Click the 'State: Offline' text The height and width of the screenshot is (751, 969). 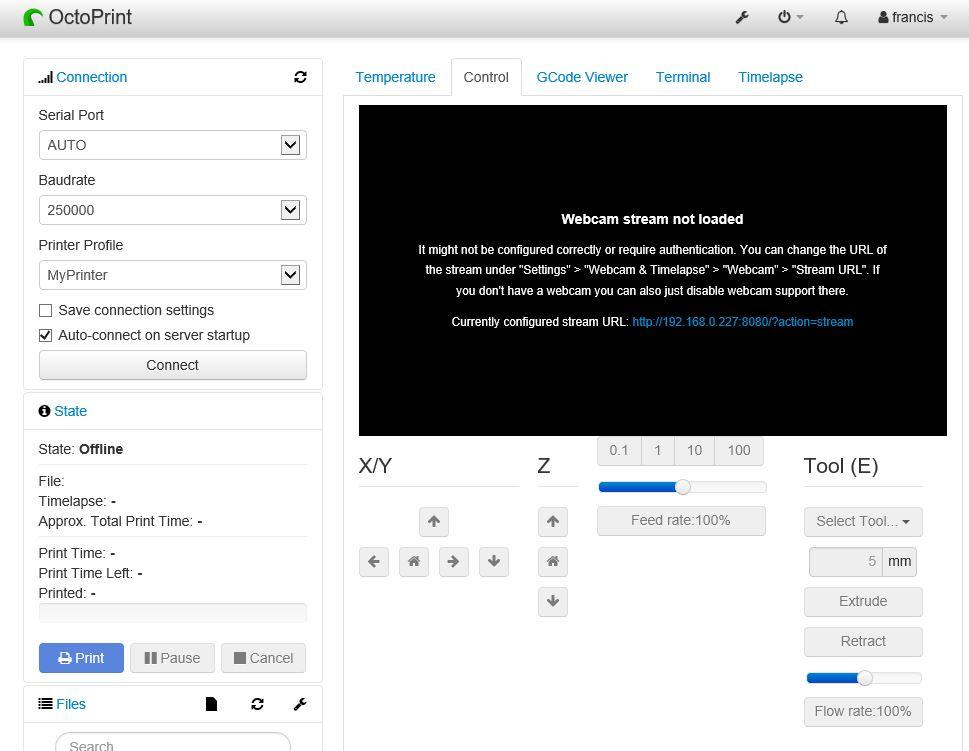coord(81,449)
